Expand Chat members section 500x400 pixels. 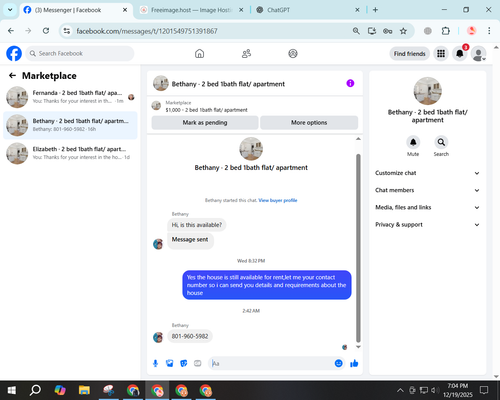pyautogui.click(x=427, y=190)
